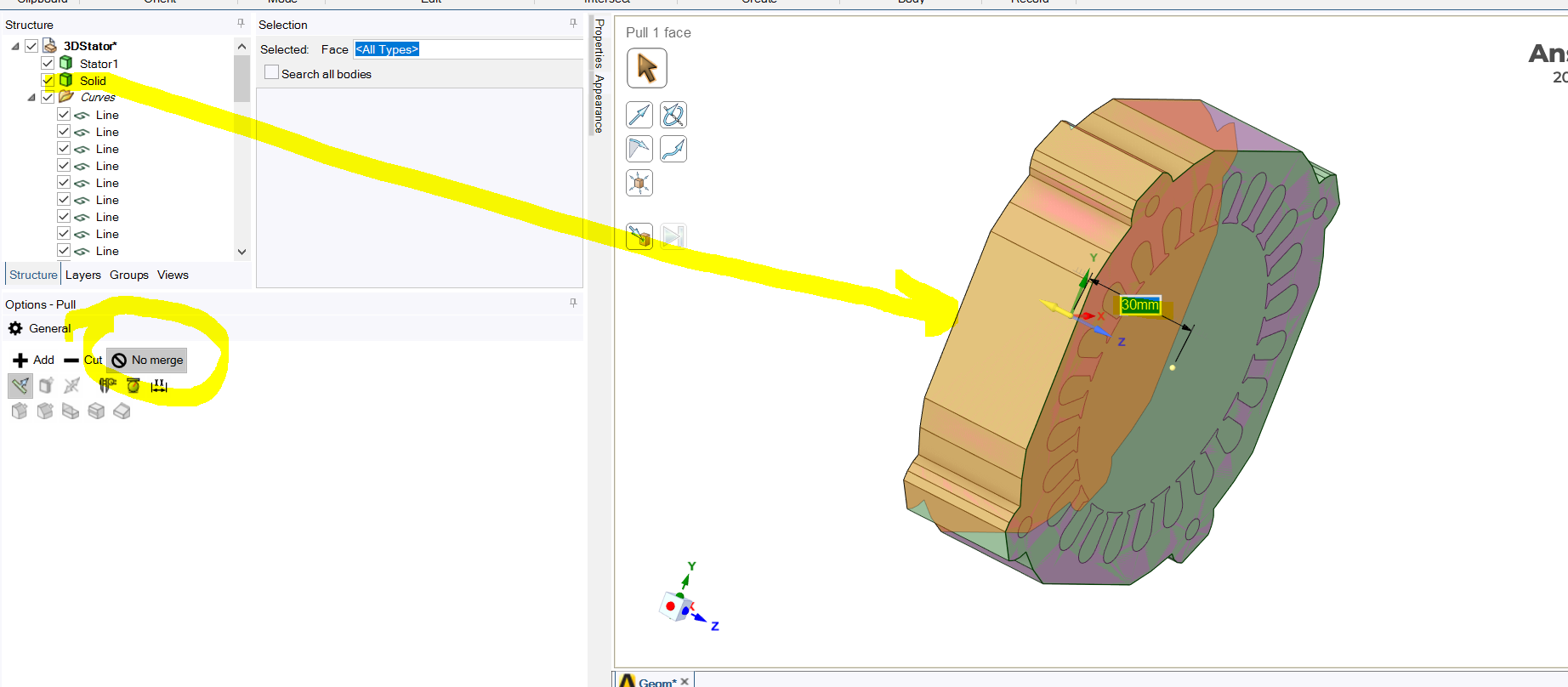Click the General gear icon

[x=15, y=328]
